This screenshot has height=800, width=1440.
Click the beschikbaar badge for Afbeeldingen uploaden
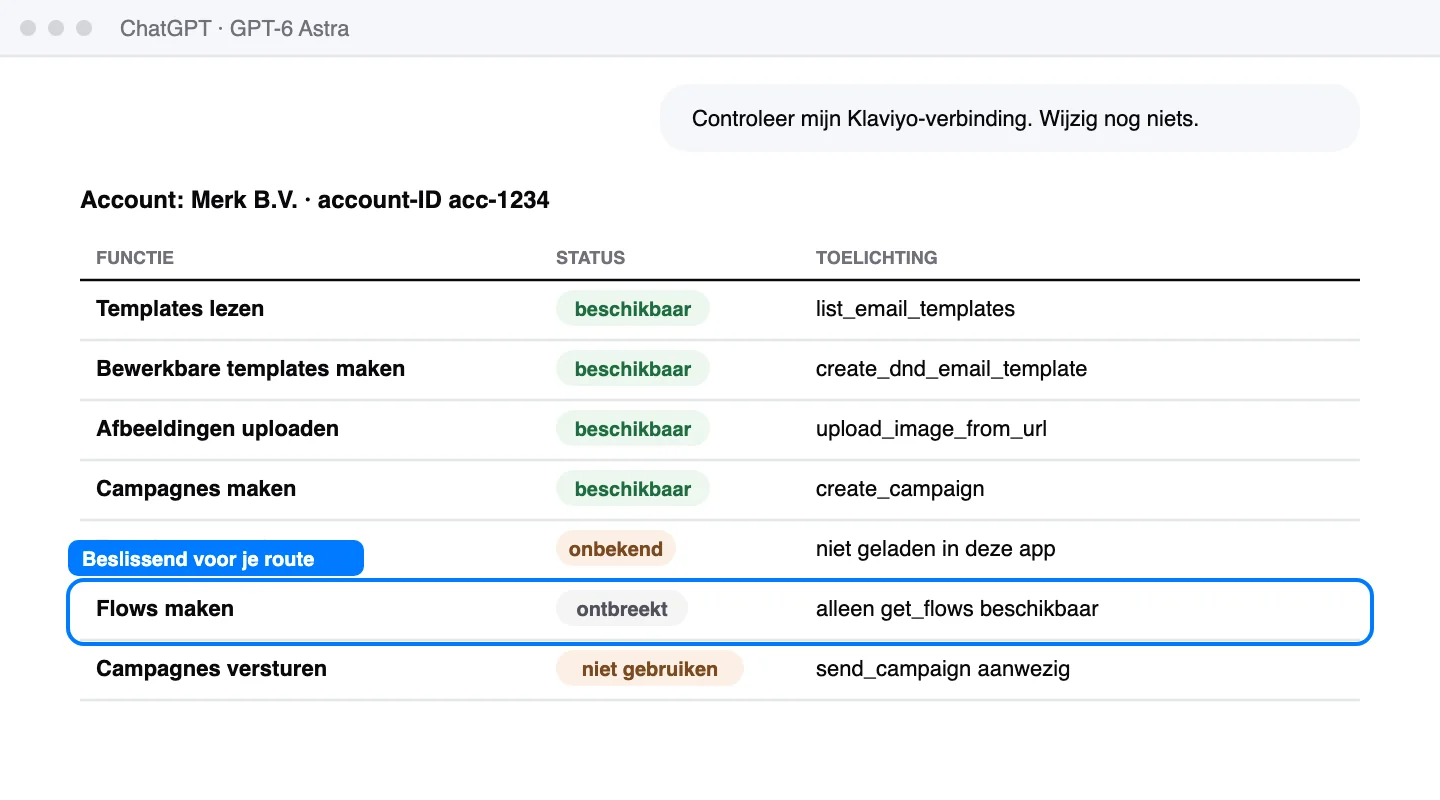coord(633,429)
